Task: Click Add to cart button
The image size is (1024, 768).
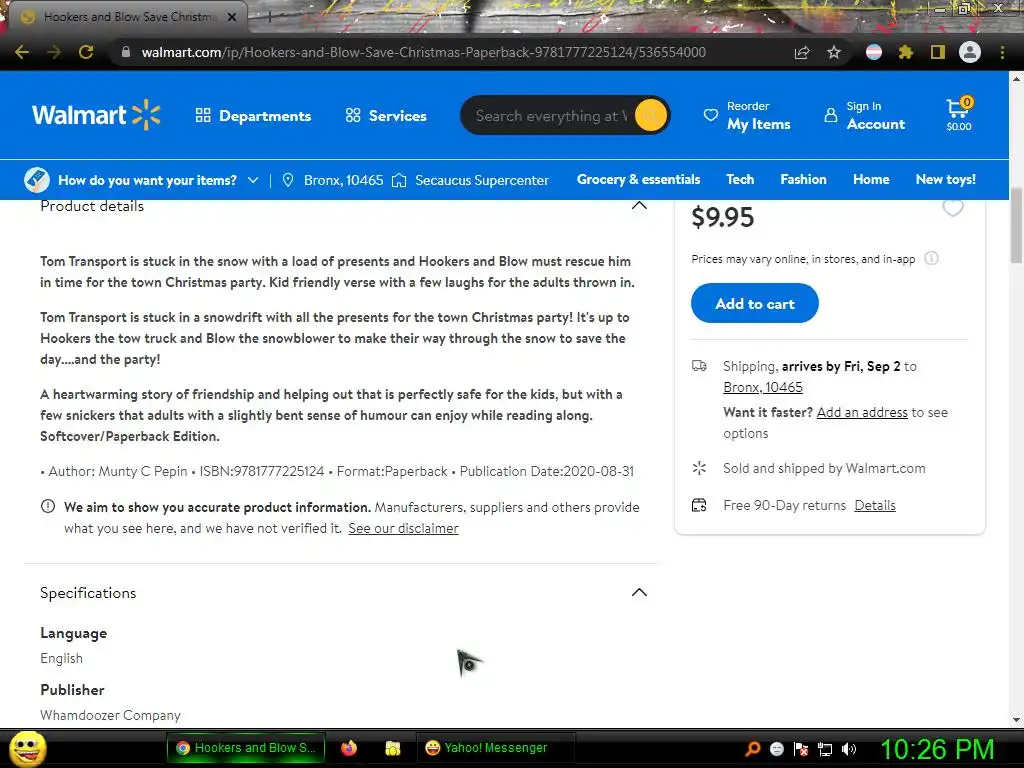Action: (754, 303)
